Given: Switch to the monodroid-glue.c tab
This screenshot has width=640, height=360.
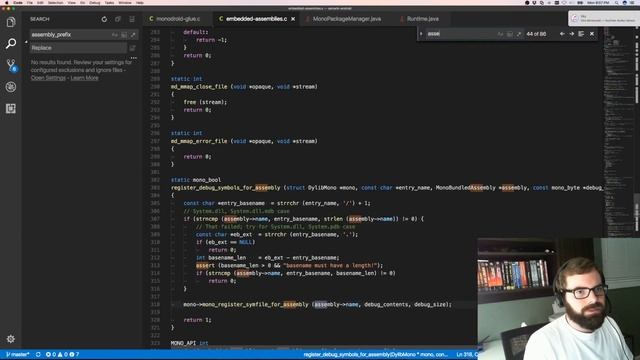Looking at the screenshot, I should click(x=178, y=19).
